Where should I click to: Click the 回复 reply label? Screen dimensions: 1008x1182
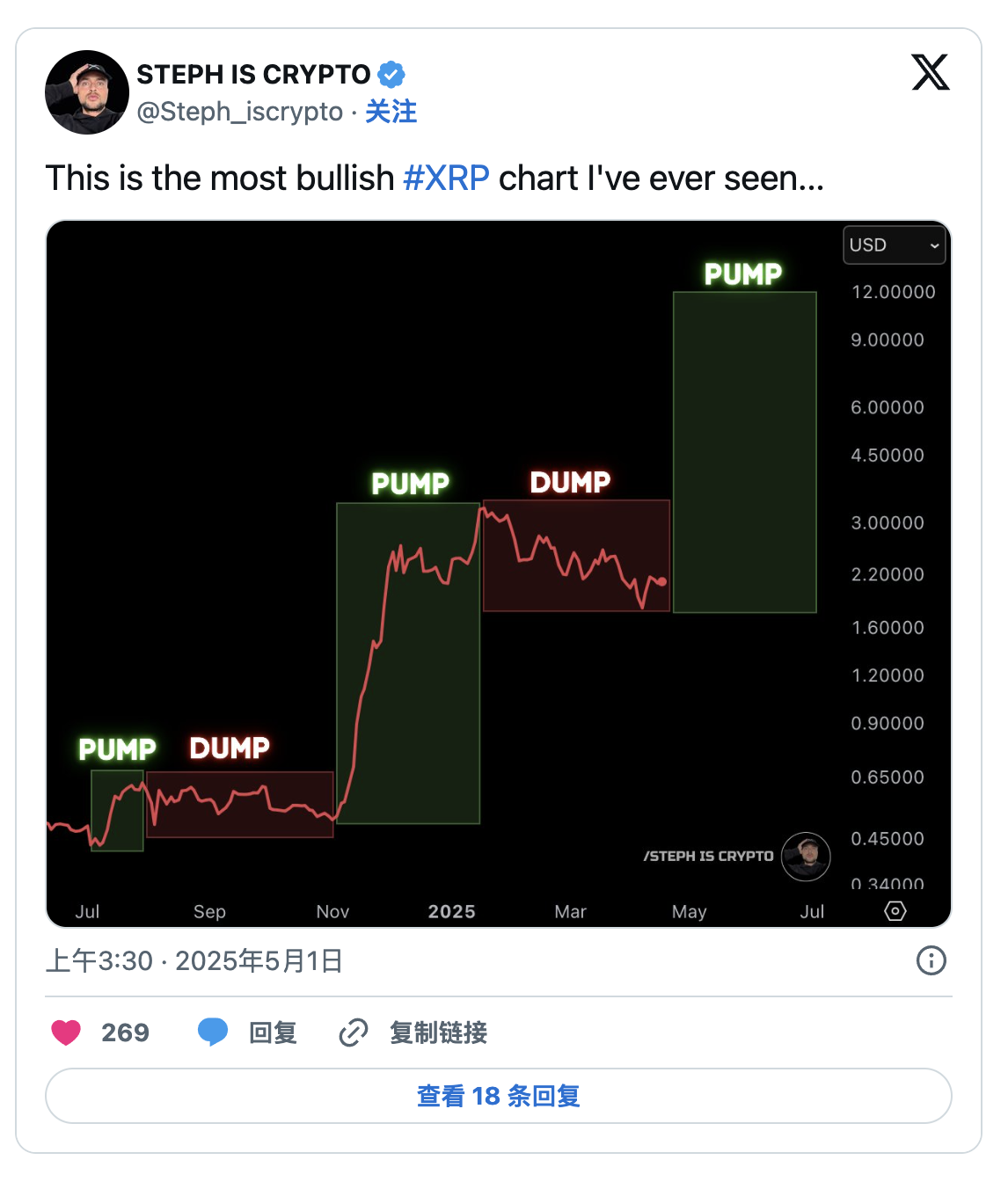point(273,1032)
